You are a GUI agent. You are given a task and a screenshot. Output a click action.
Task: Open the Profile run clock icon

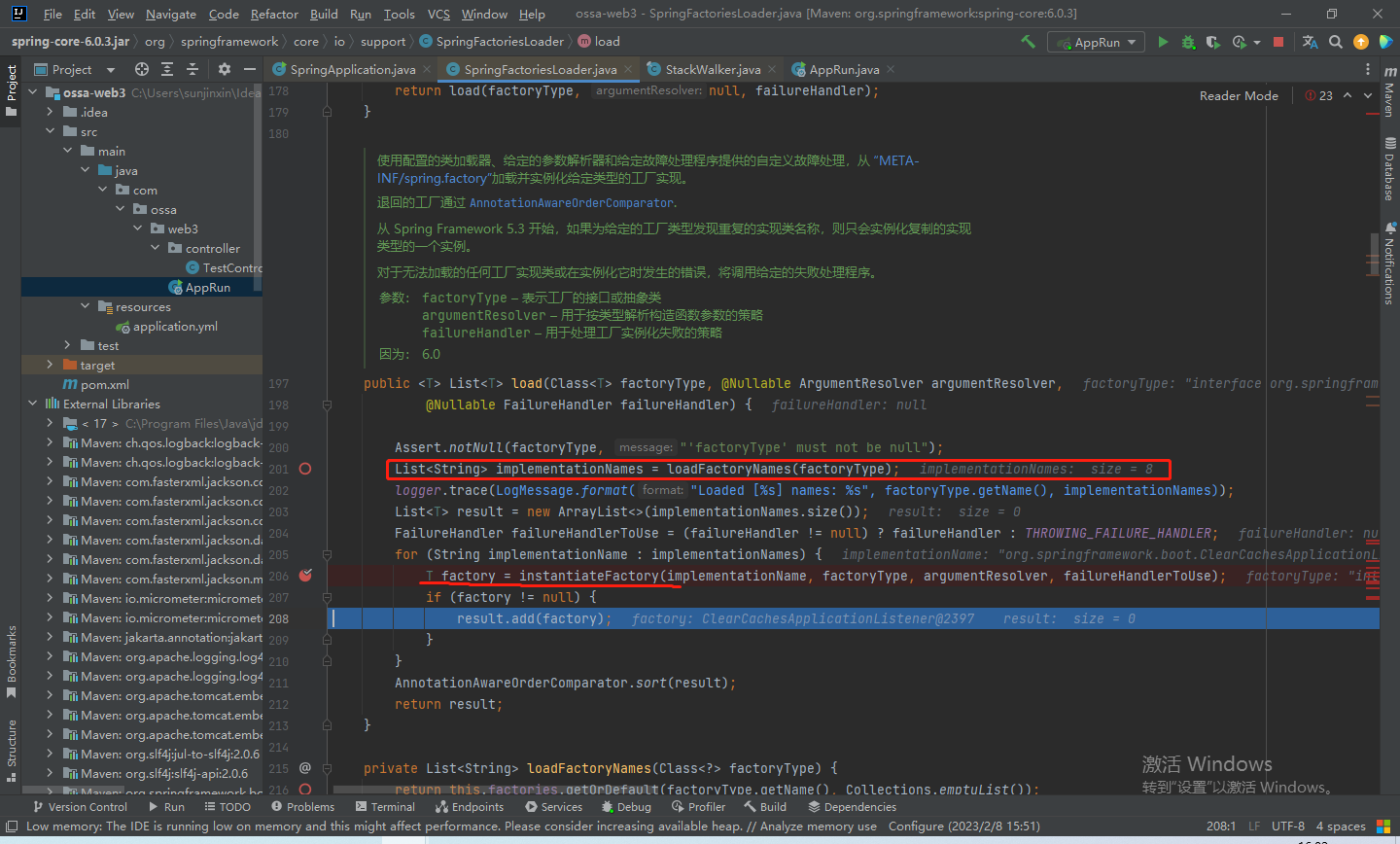[x=1239, y=42]
